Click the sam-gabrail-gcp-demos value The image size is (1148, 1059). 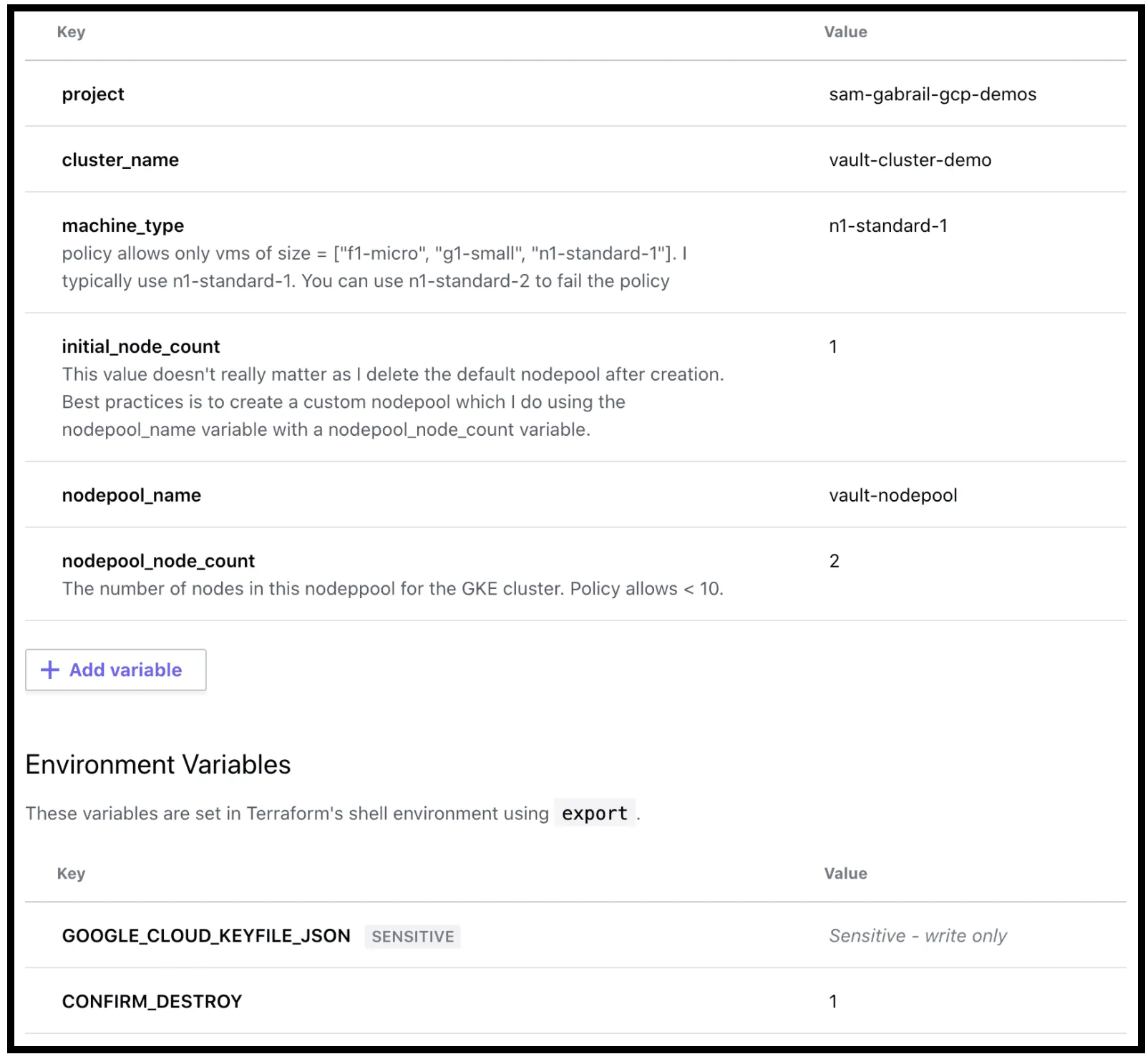(932, 94)
